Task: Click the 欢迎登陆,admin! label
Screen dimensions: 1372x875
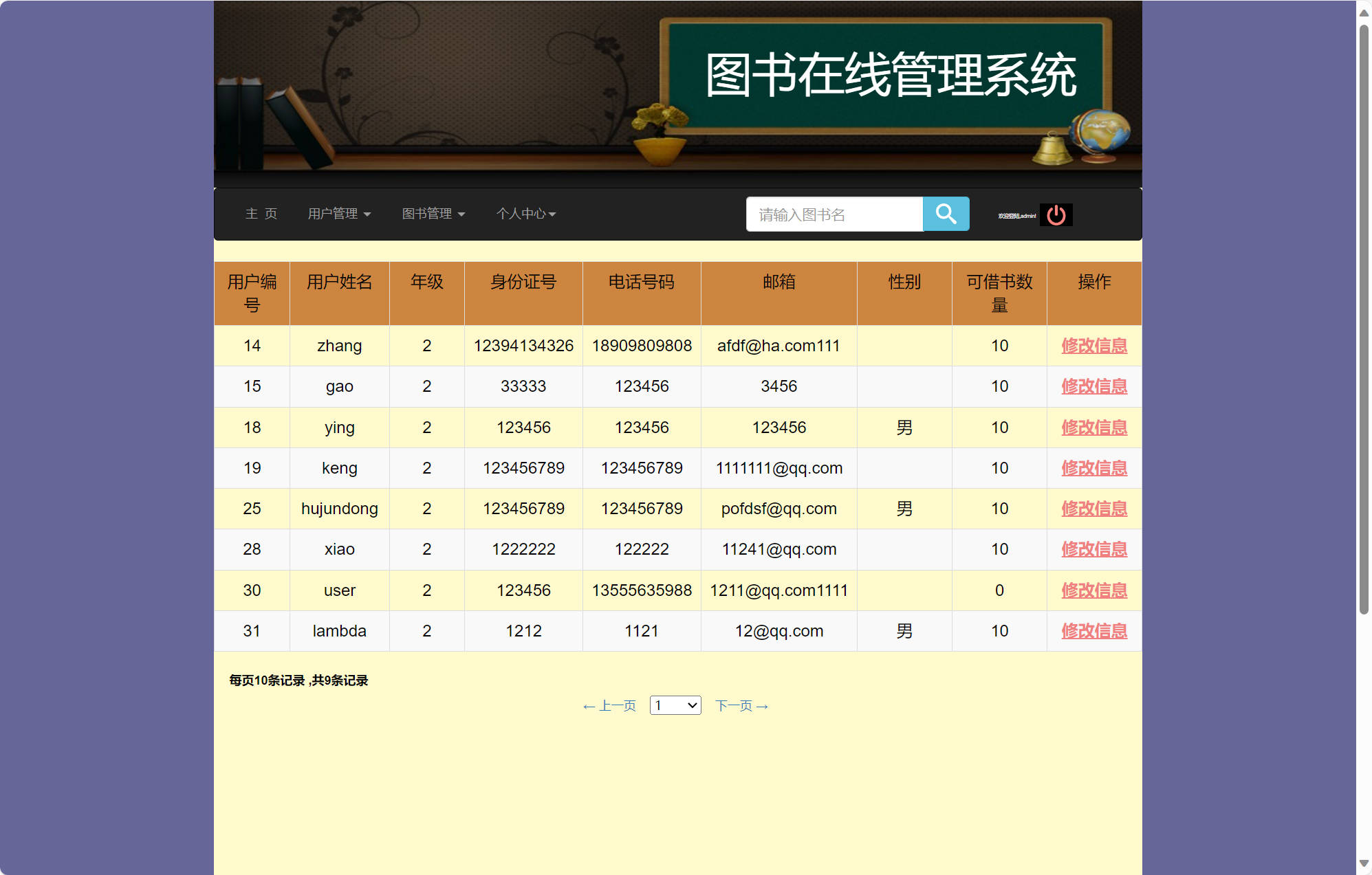Action: coord(1016,214)
